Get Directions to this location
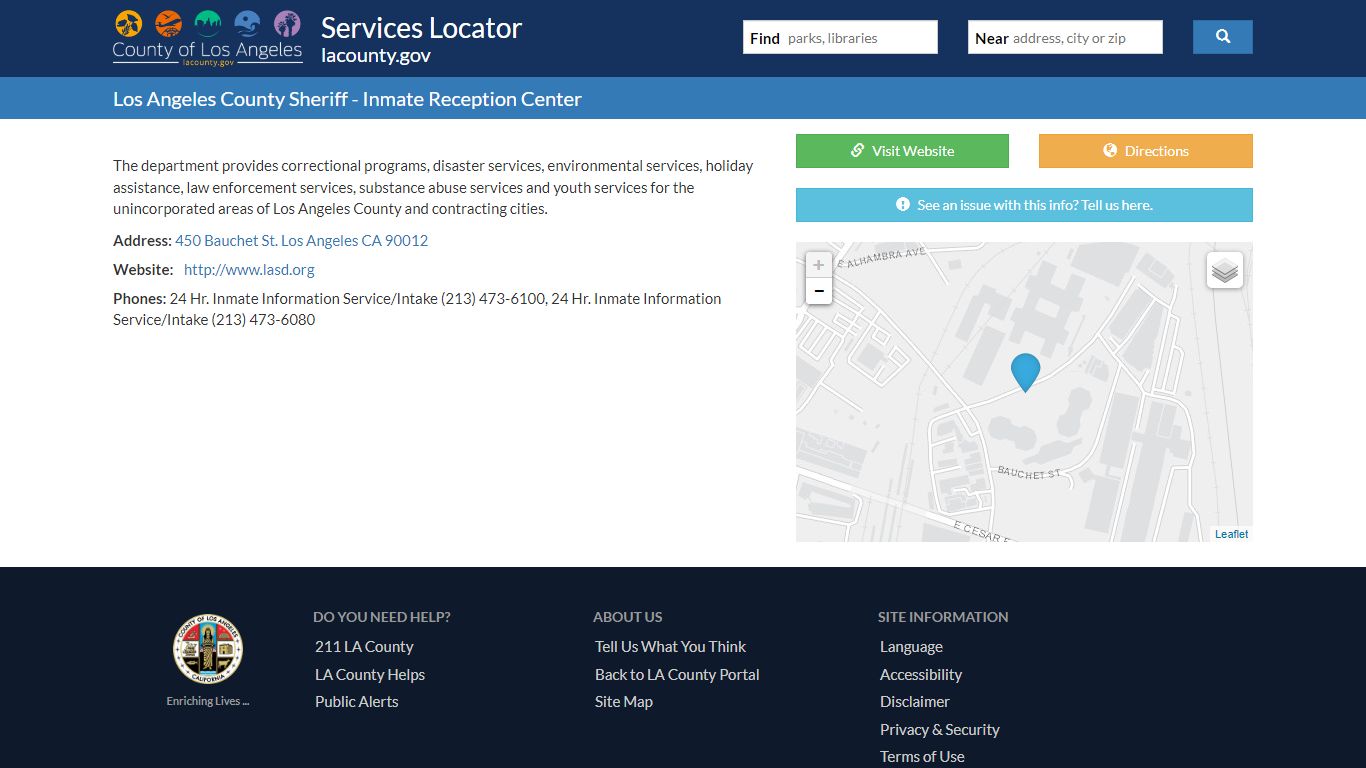The image size is (1366, 768). [1146, 151]
